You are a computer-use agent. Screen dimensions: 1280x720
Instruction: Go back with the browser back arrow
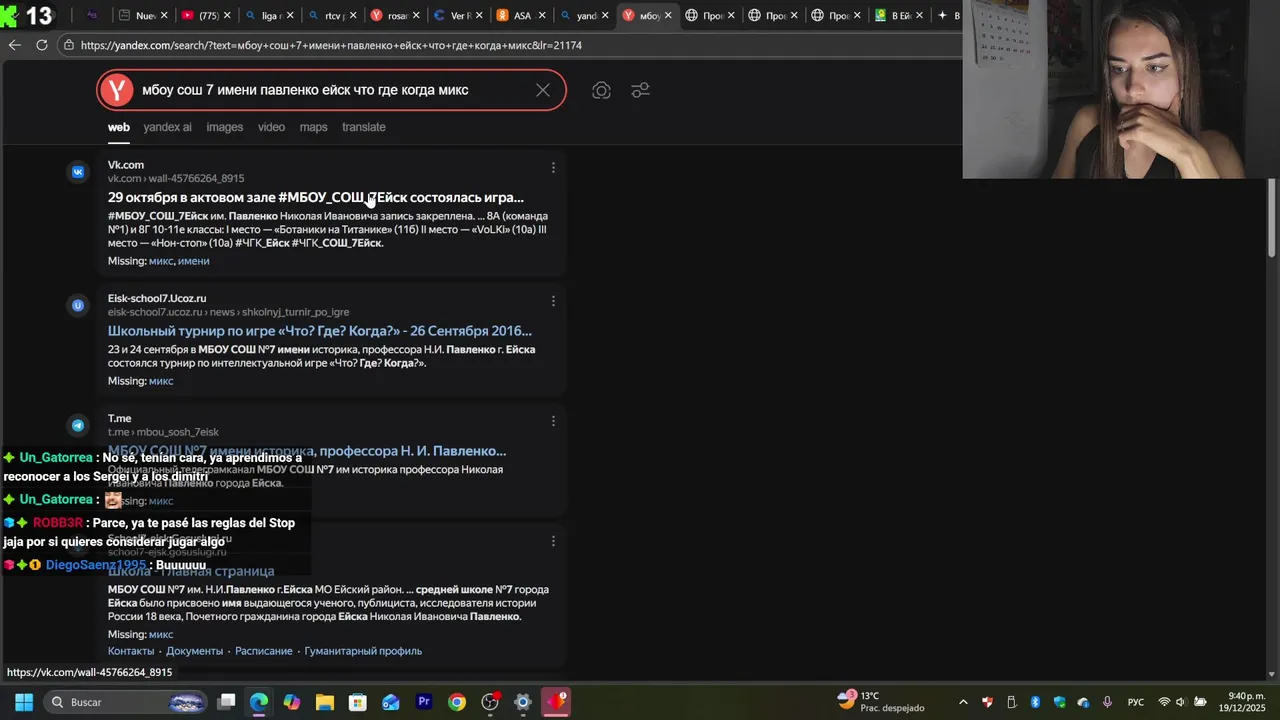tap(14, 45)
